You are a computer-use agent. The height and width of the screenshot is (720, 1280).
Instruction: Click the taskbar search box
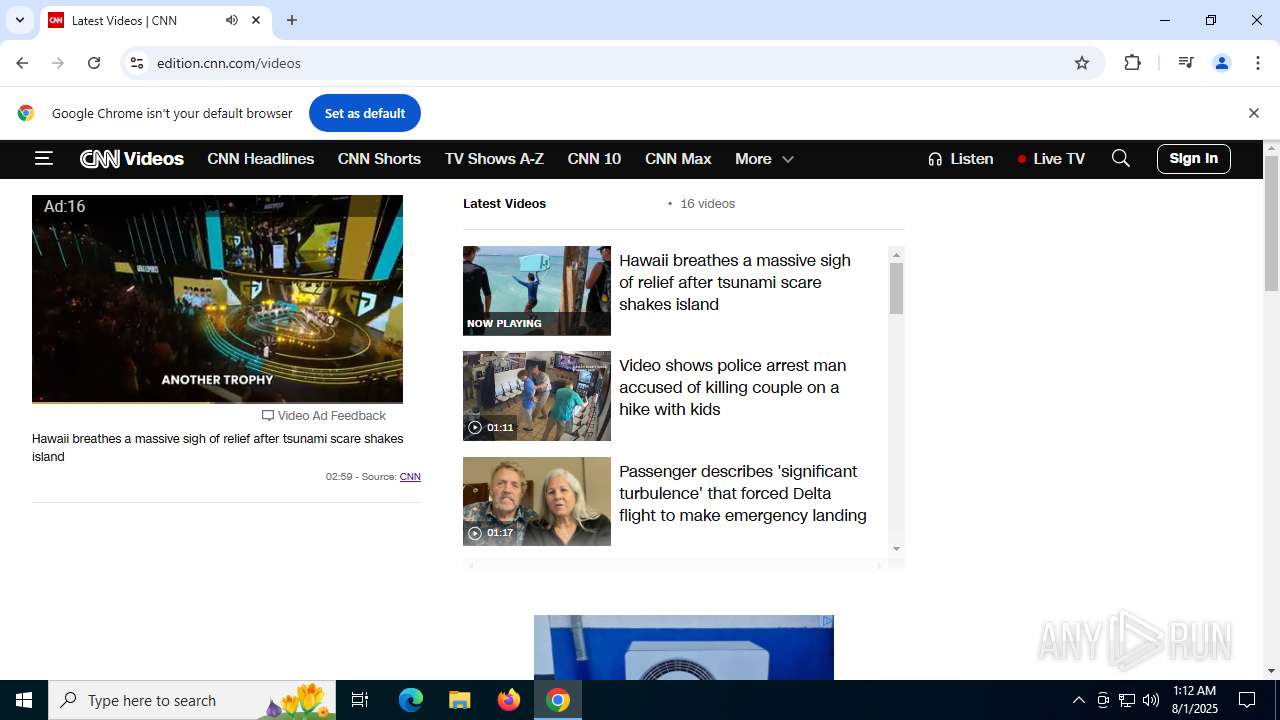tap(192, 700)
